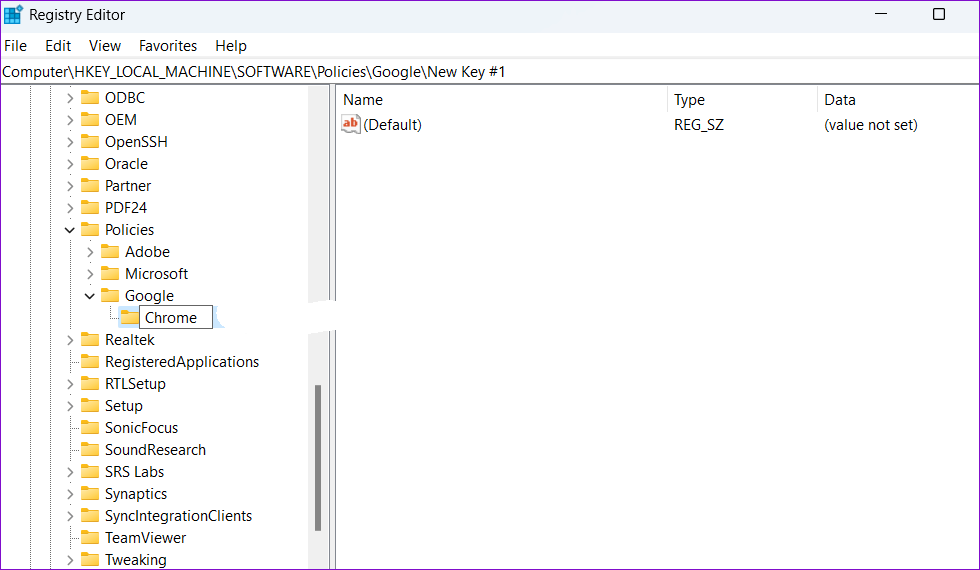Select the SoundResearch key label
The height and width of the screenshot is (570, 980).
(x=156, y=450)
